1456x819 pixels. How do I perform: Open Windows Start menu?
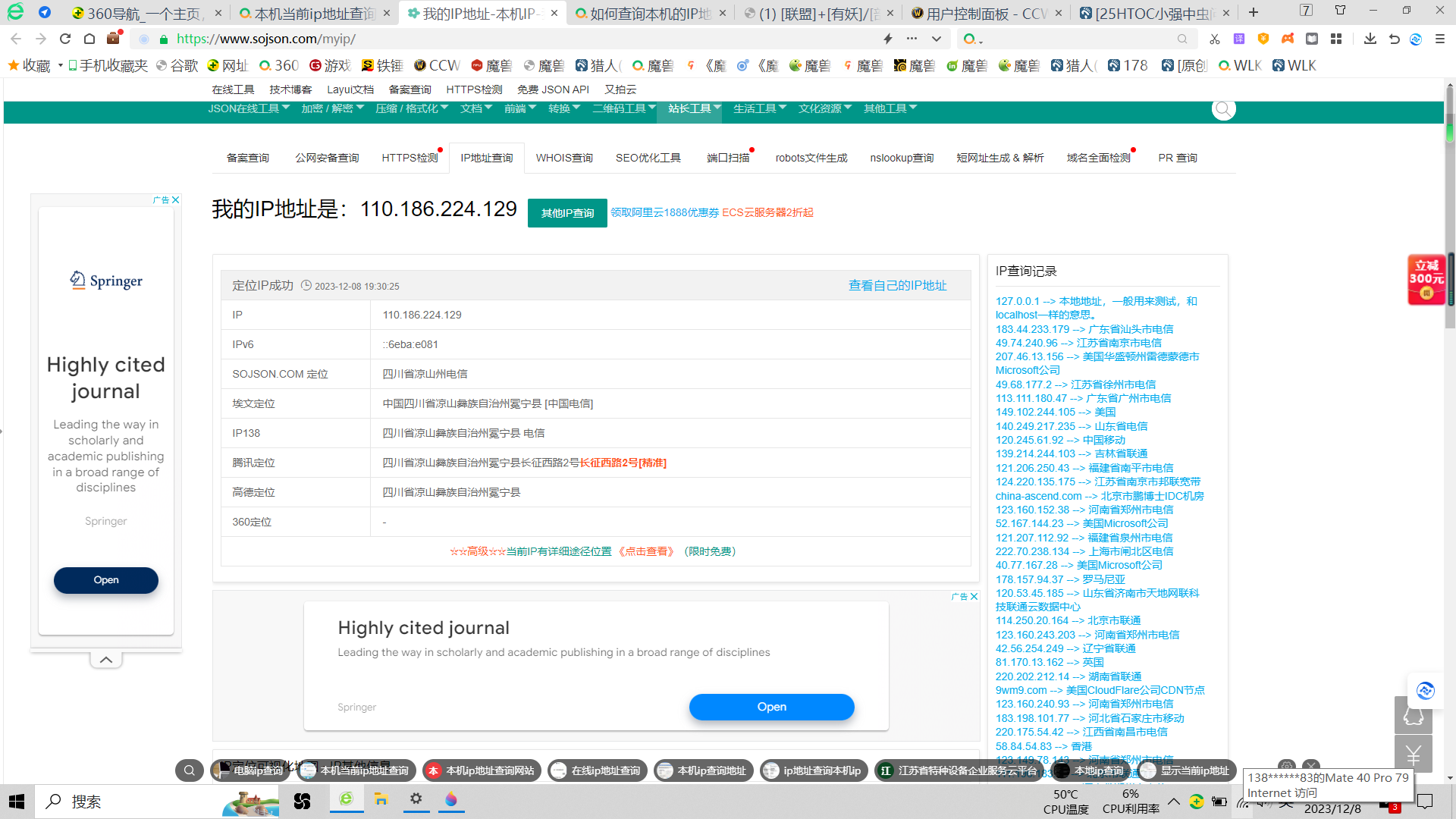[17, 802]
